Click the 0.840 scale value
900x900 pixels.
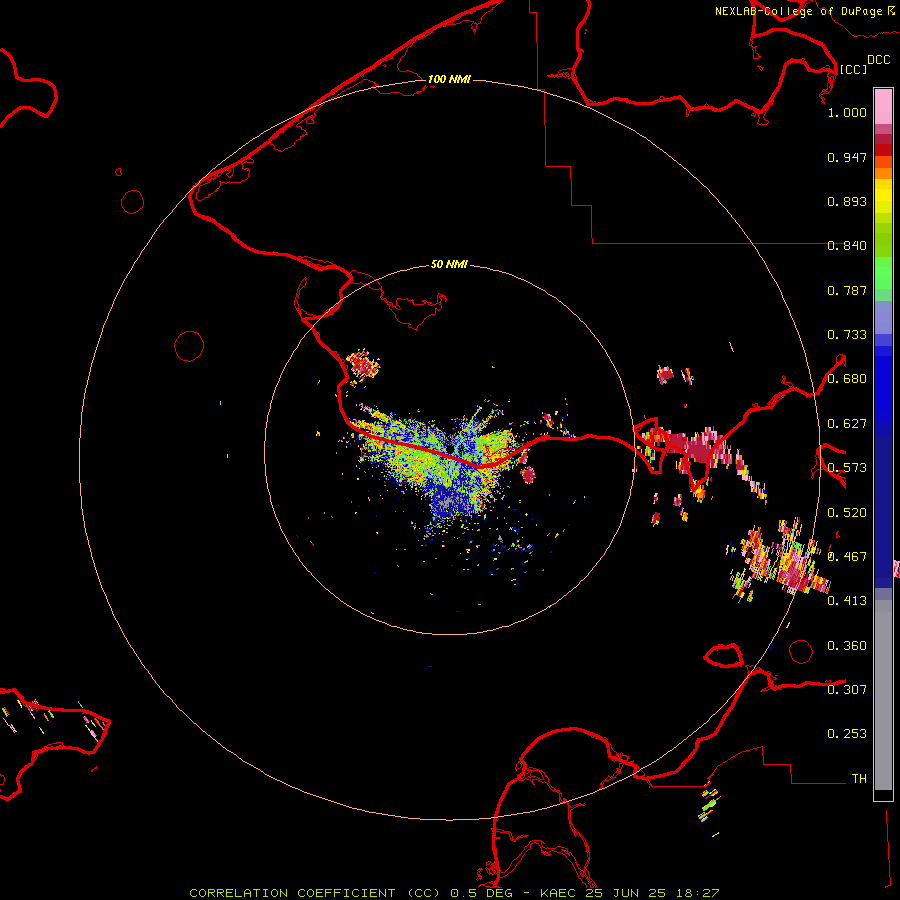click(x=847, y=246)
